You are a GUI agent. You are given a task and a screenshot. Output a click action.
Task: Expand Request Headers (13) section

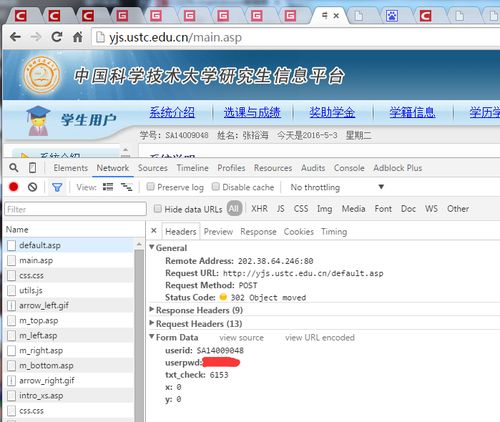coord(152,323)
